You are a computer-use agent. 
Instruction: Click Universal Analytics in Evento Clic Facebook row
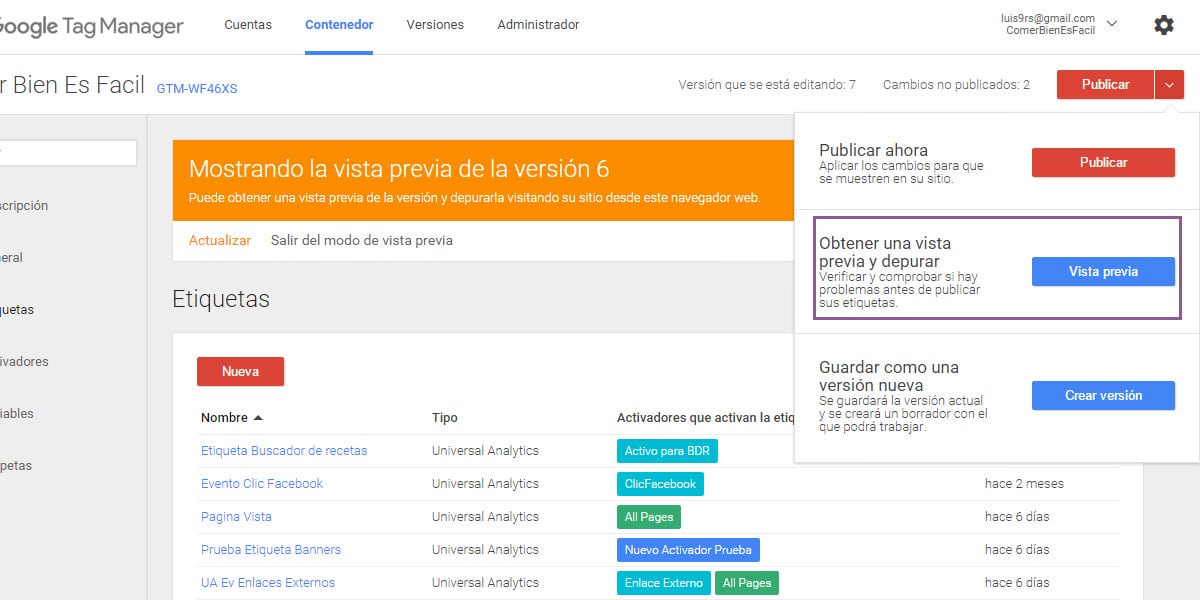(x=485, y=484)
